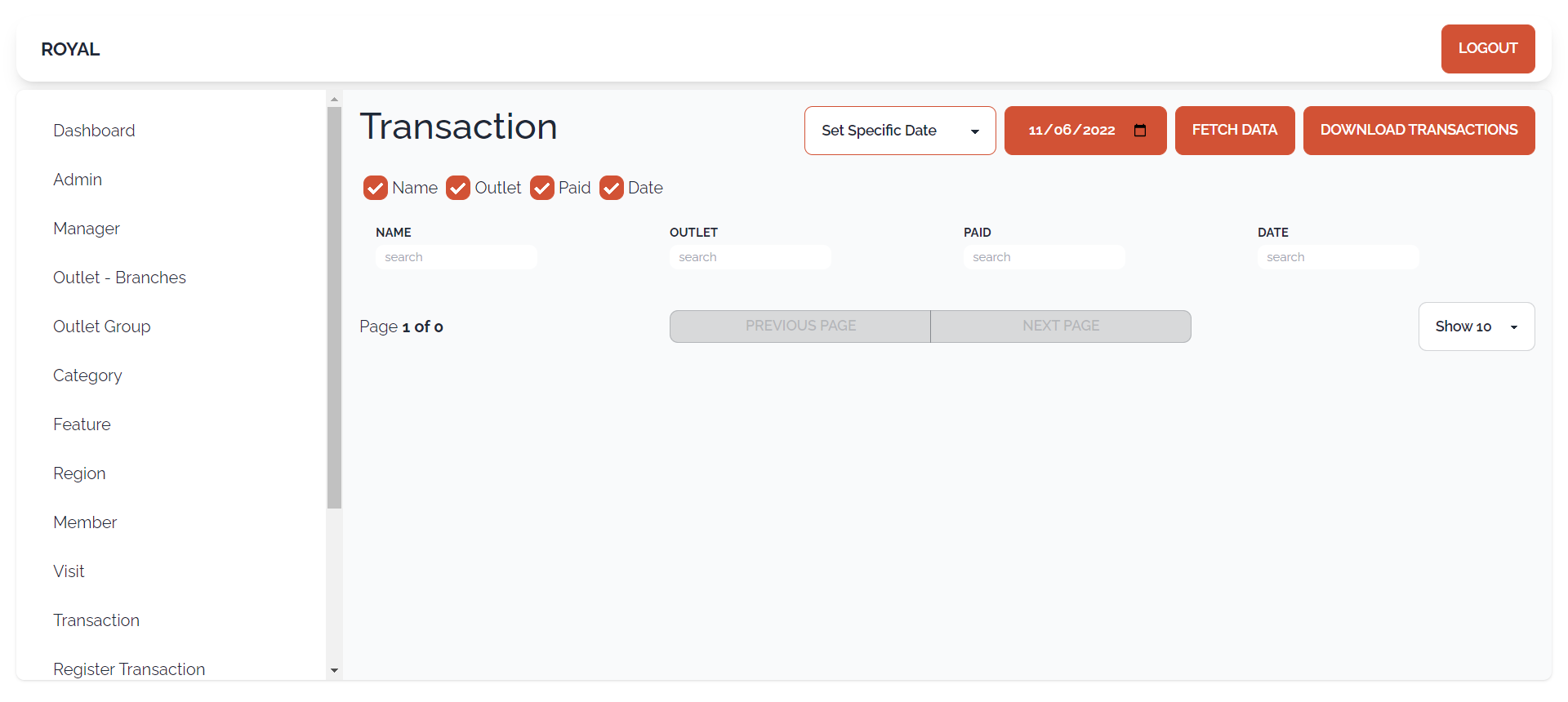Focus the OUTLET search field

[751, 257]
